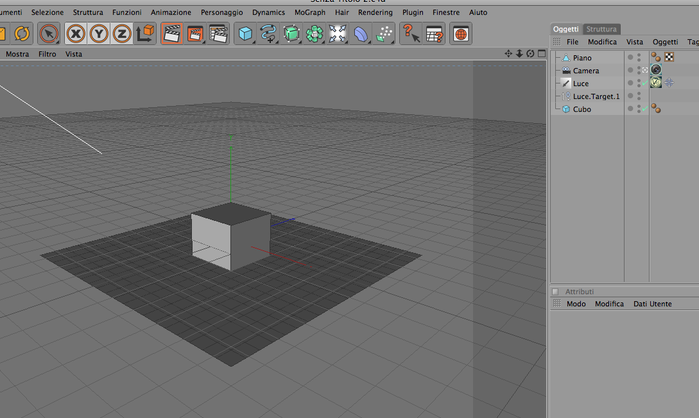Image resolution: width=699 pixels, height=418 pixels.
Task: Toggle the viewport maximize view icon
Action: (542, 53)
